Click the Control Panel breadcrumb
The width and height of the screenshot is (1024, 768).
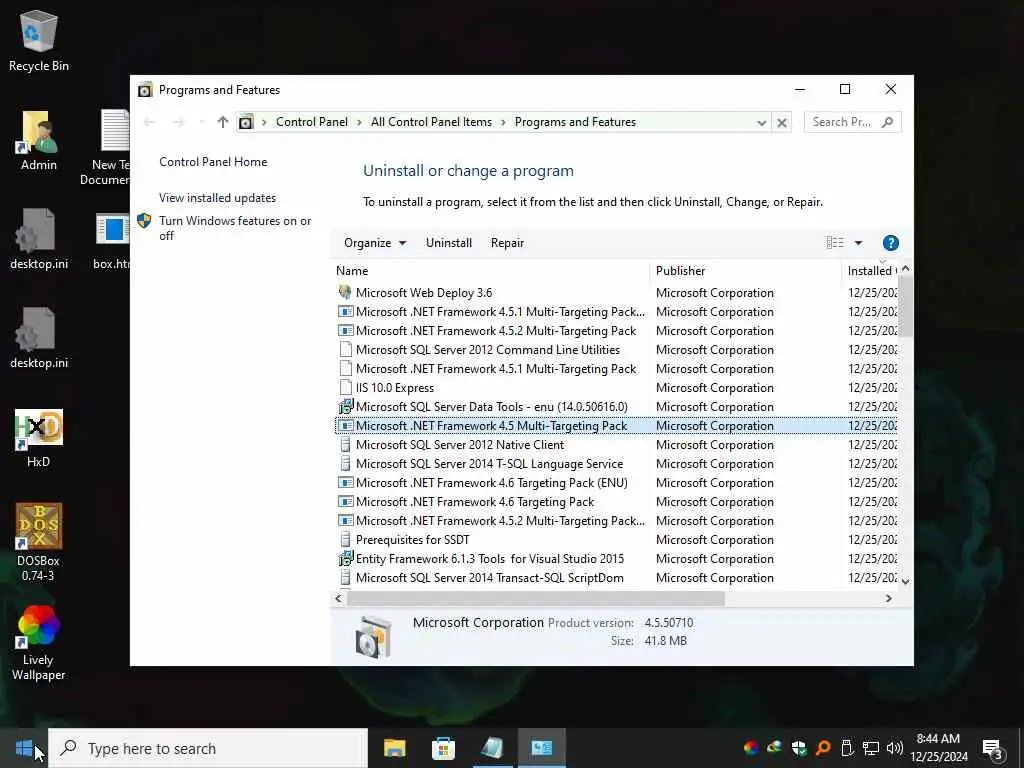pos(312,122)
